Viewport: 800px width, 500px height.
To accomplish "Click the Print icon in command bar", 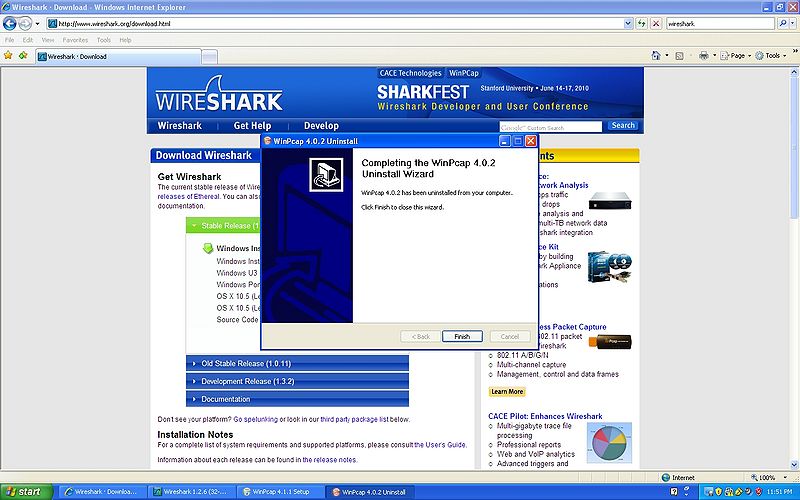I will coord(704,56).
